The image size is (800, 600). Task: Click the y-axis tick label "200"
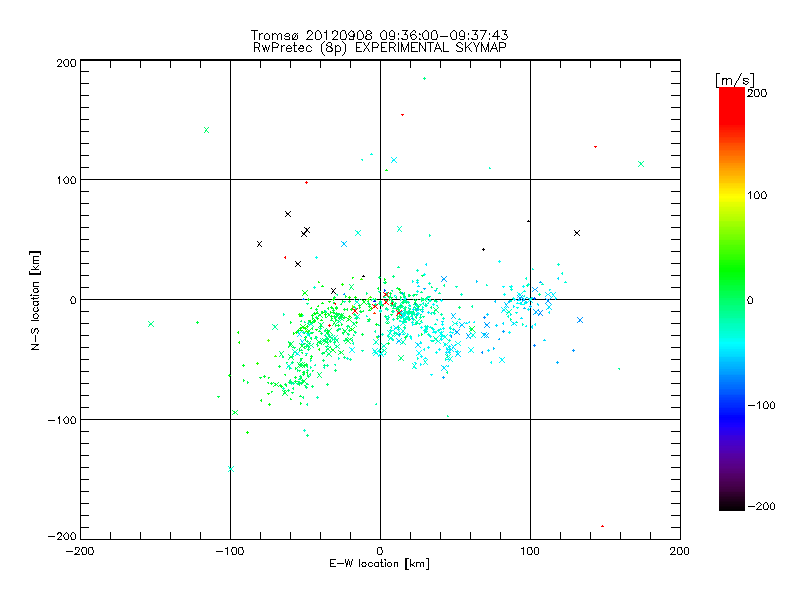click(66, 63)
